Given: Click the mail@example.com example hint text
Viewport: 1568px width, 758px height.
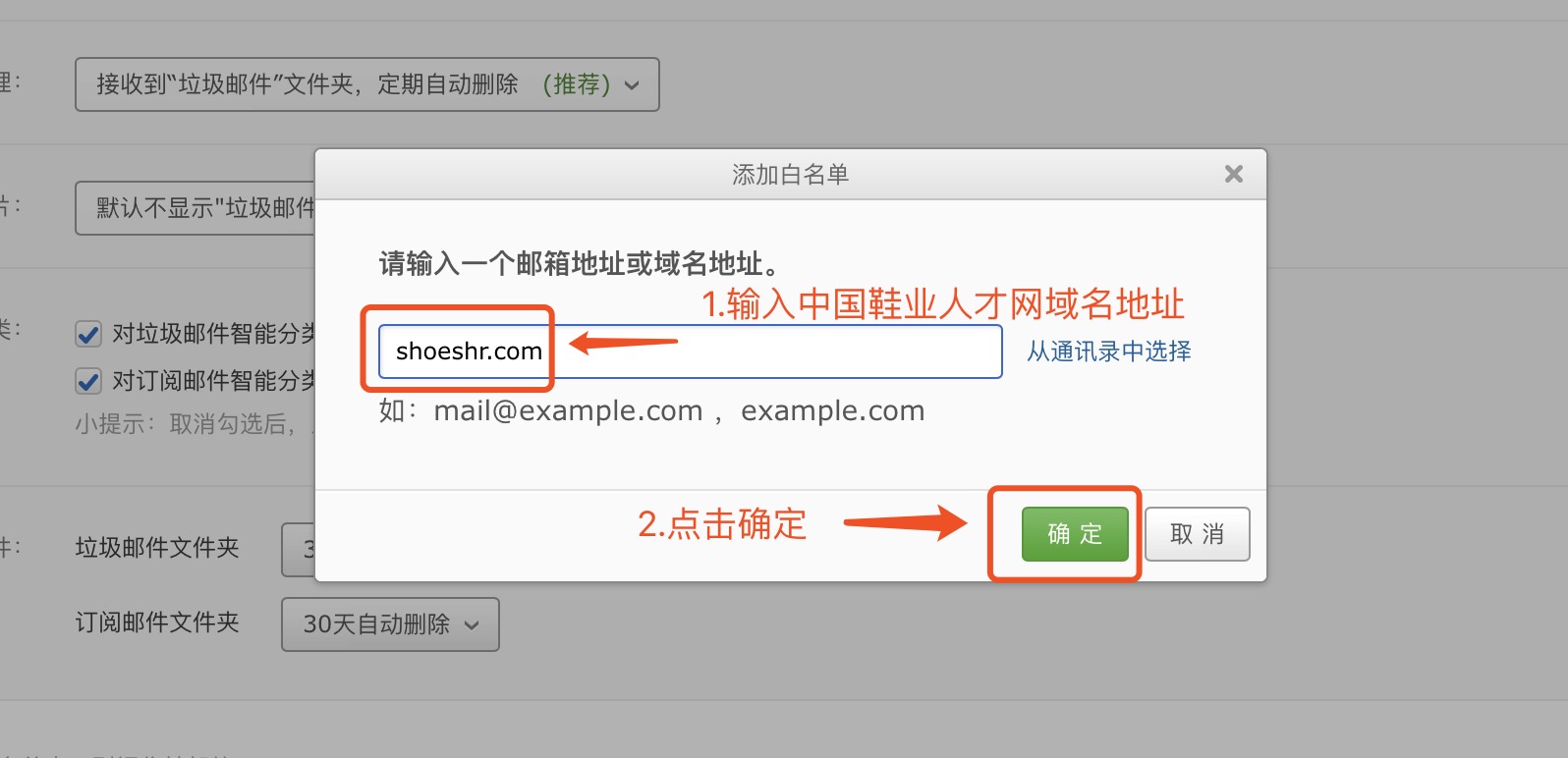Looking at the screenshot, I should [569, 410].
